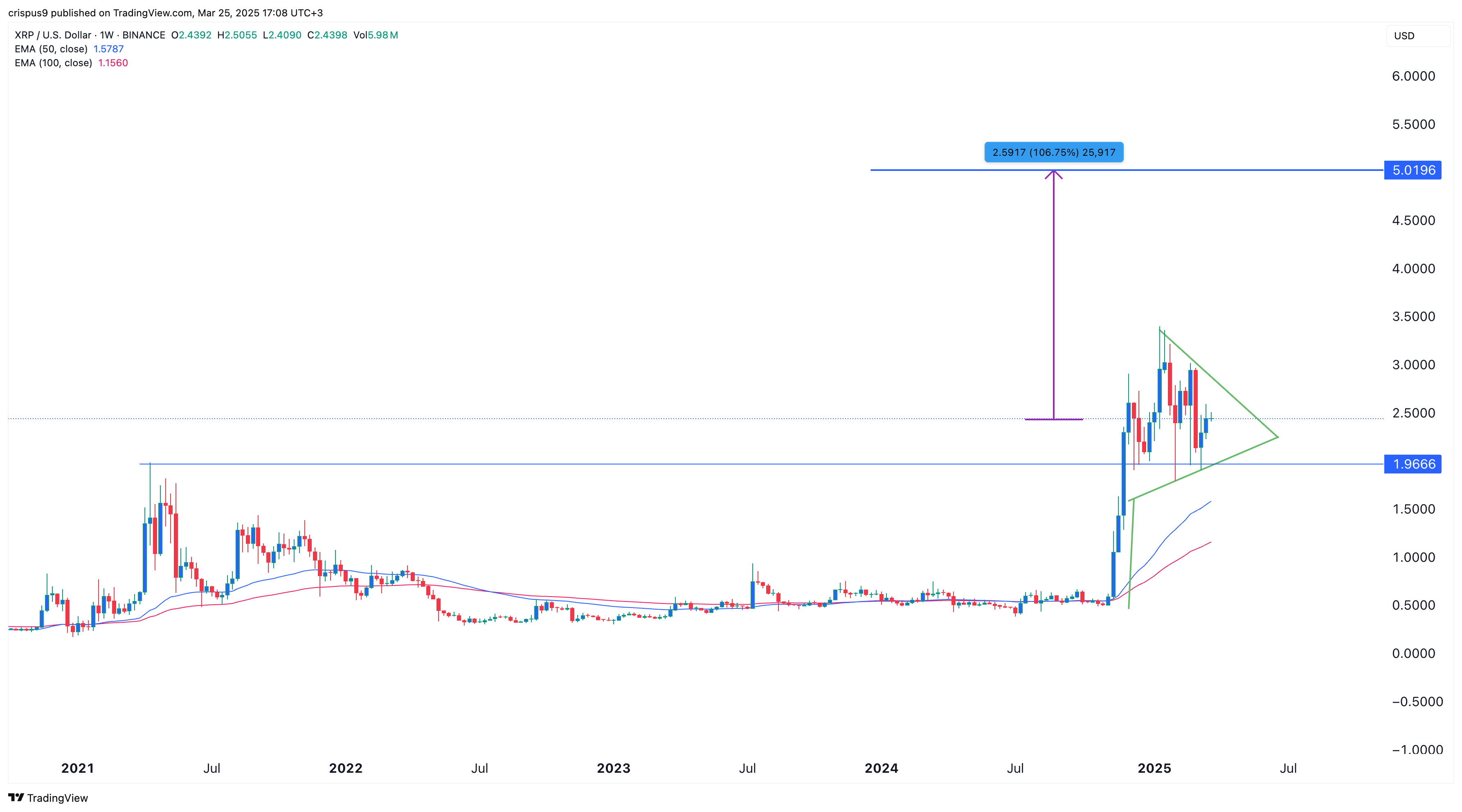Click the 0.0000 price axis label
The image size is (1462, 812).
point(1413,654)
